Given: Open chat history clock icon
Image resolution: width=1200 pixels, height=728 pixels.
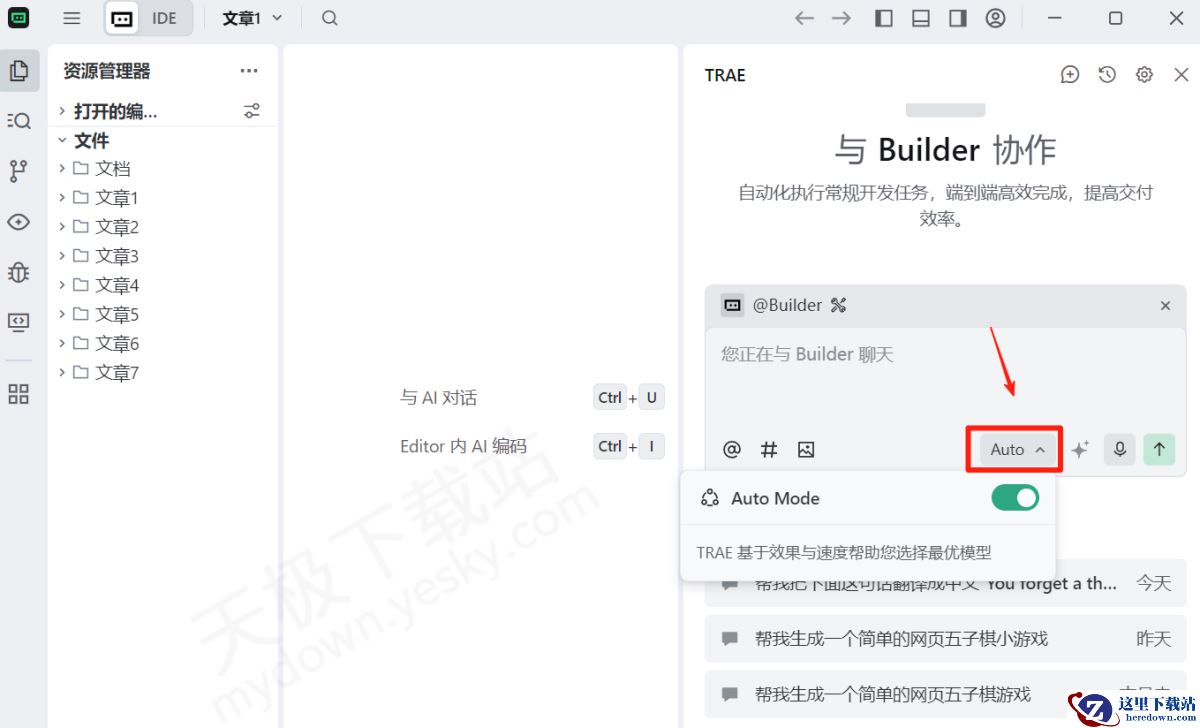Looking at the screenshot, I should (x=1107, y=75).
